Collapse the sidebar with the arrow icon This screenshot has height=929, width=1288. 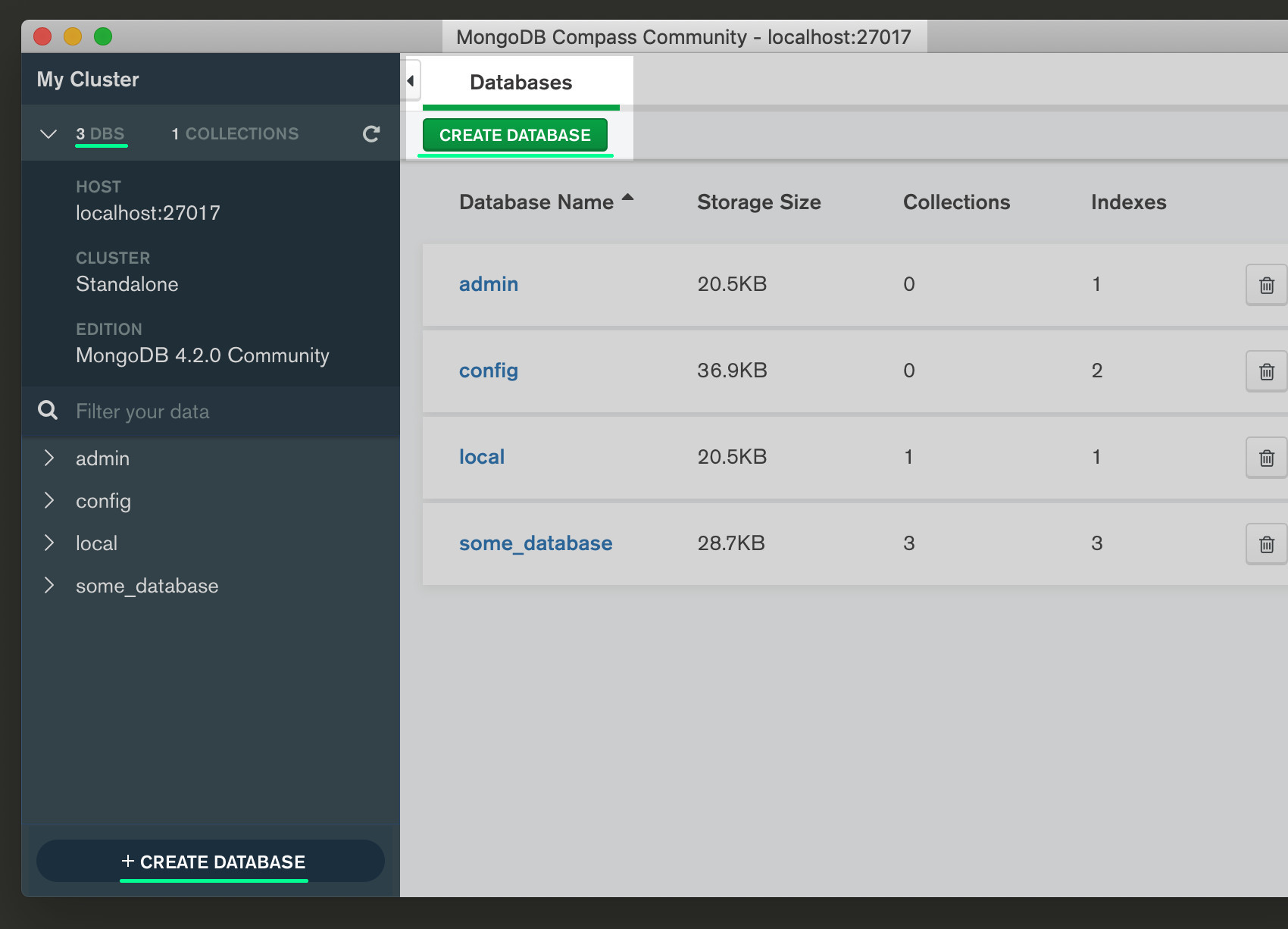(409, 80)
